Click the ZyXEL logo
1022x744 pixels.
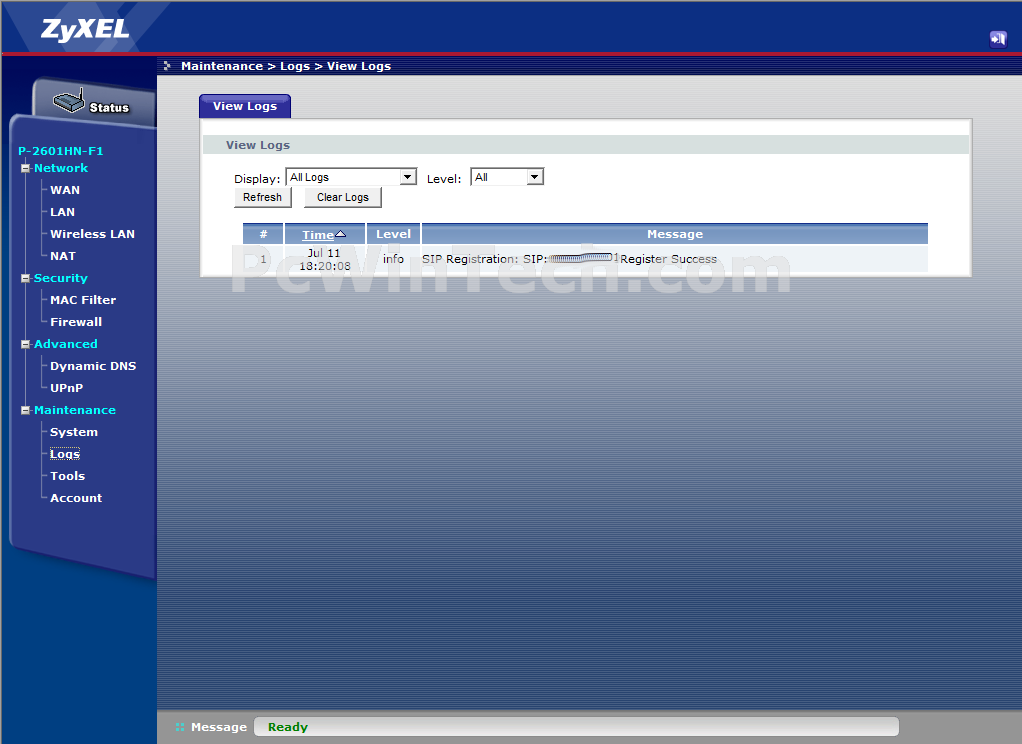[85, 29]
